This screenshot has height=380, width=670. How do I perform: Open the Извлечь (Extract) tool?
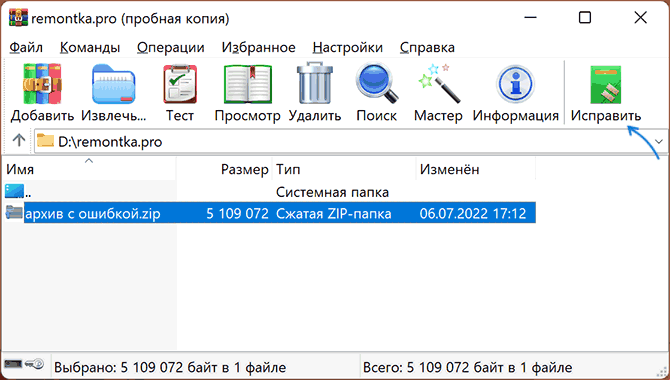point(114,84)
